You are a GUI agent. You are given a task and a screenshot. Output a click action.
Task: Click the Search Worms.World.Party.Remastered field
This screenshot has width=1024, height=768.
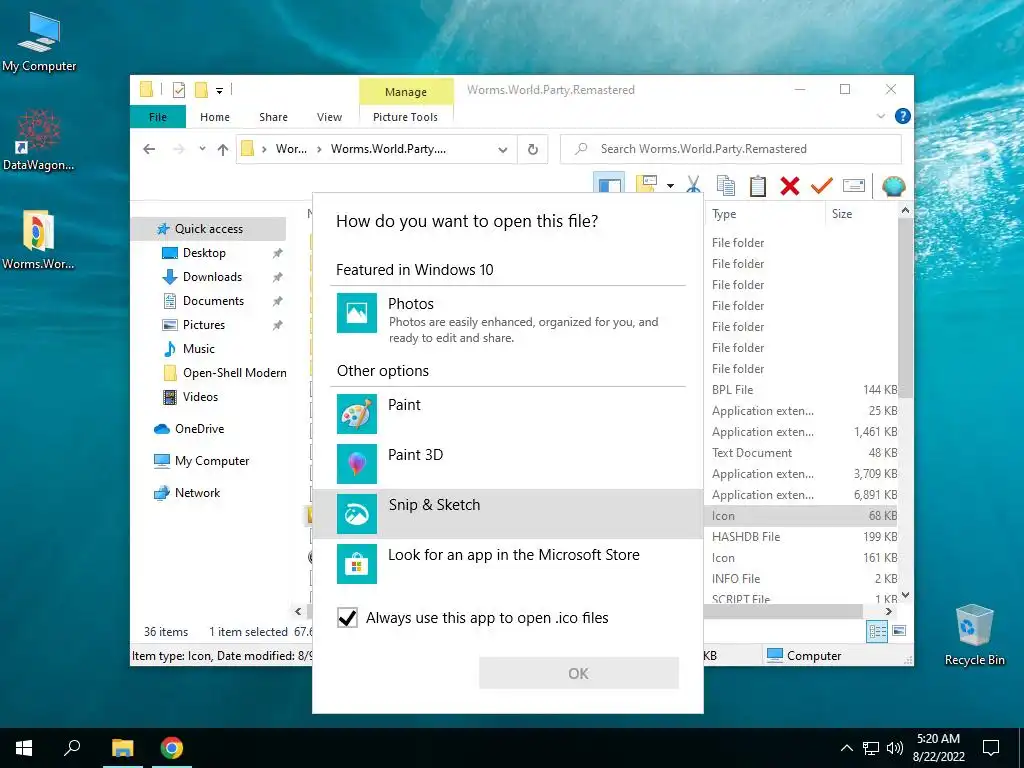[731, 149]
